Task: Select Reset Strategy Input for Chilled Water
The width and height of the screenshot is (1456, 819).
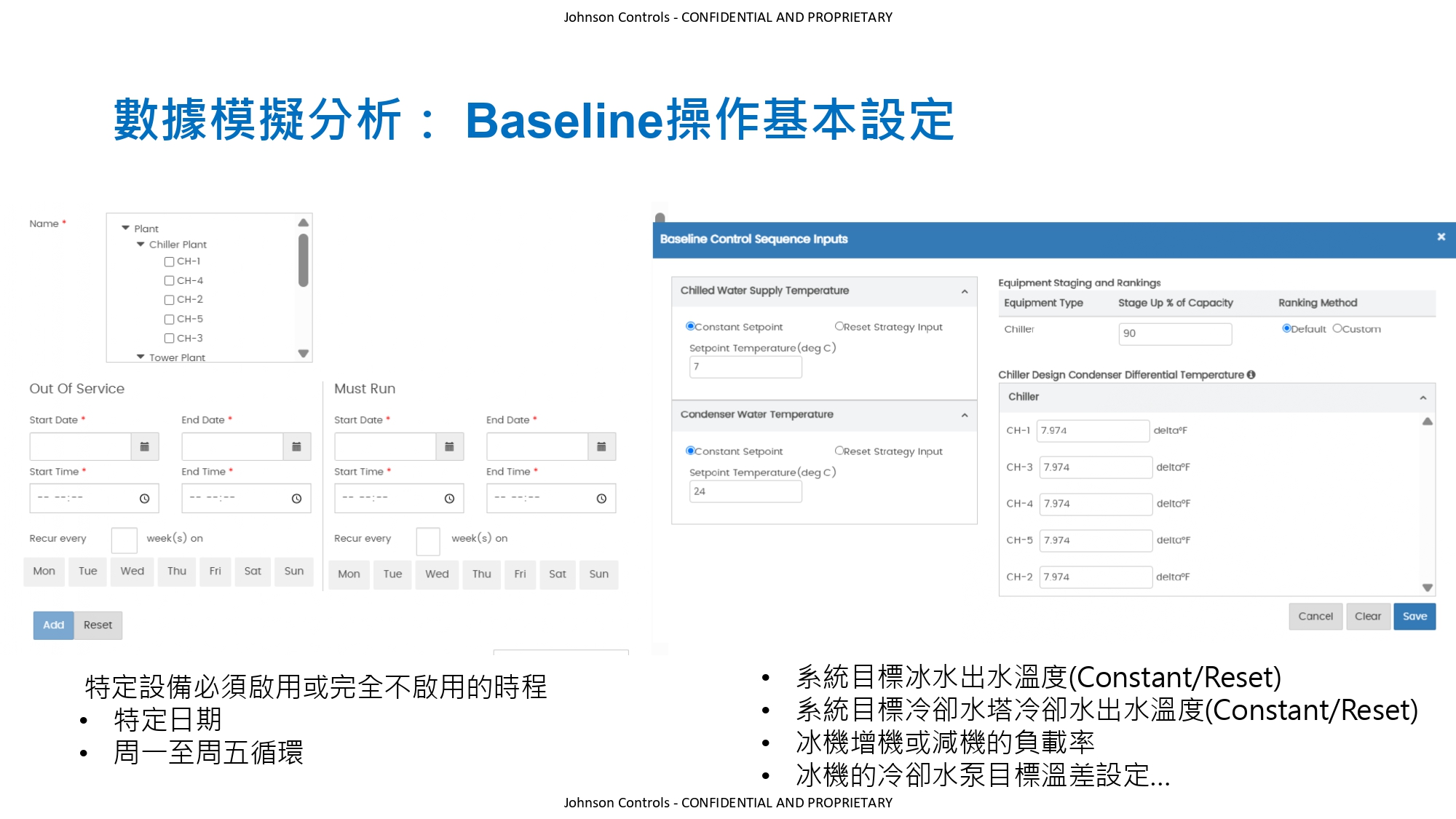Action: pos(839,326)
